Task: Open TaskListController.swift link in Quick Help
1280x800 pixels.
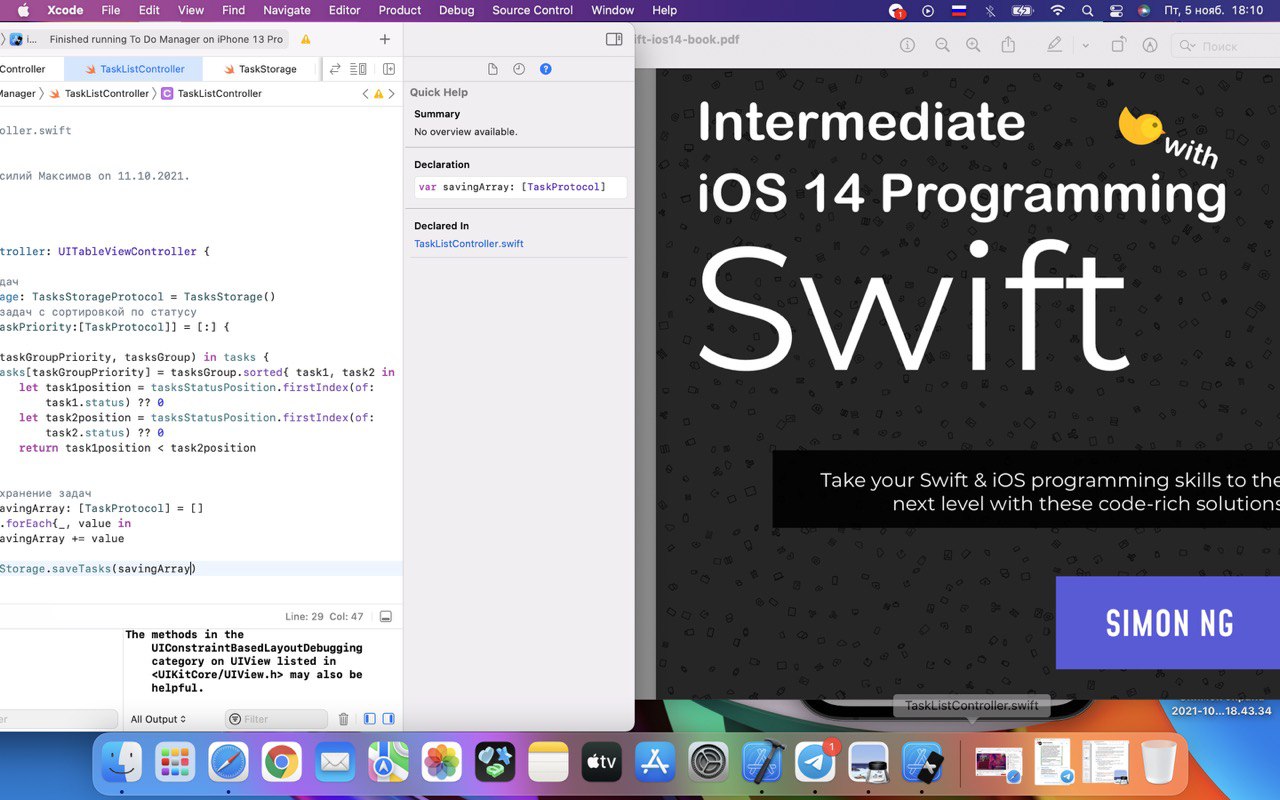Action: 468,244
